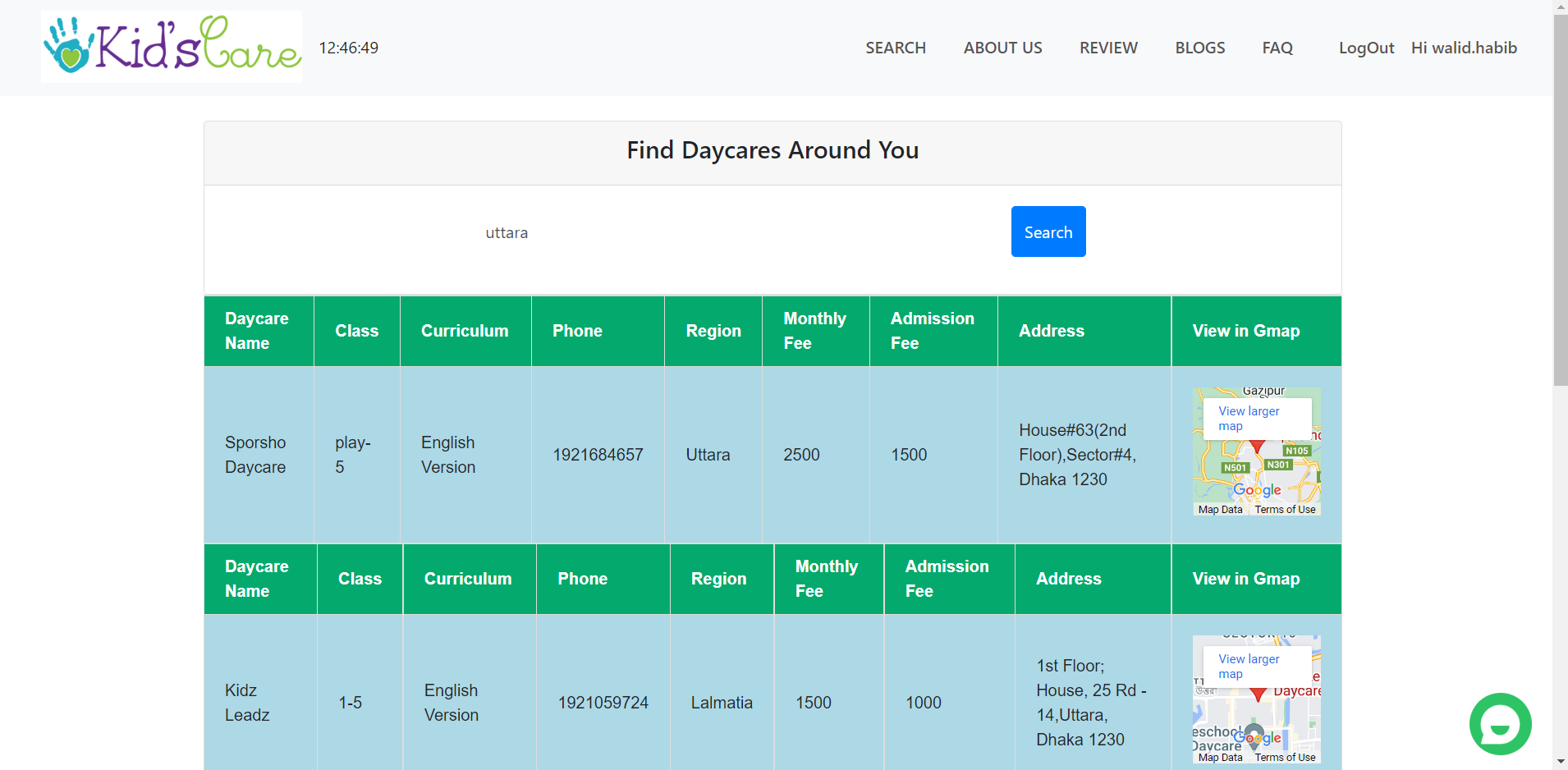Viewport: 1568px width, 770px height.
Task: Click scrollbar down arrow at bottom
Action: pyautogui.click(x=1561, y=763)
